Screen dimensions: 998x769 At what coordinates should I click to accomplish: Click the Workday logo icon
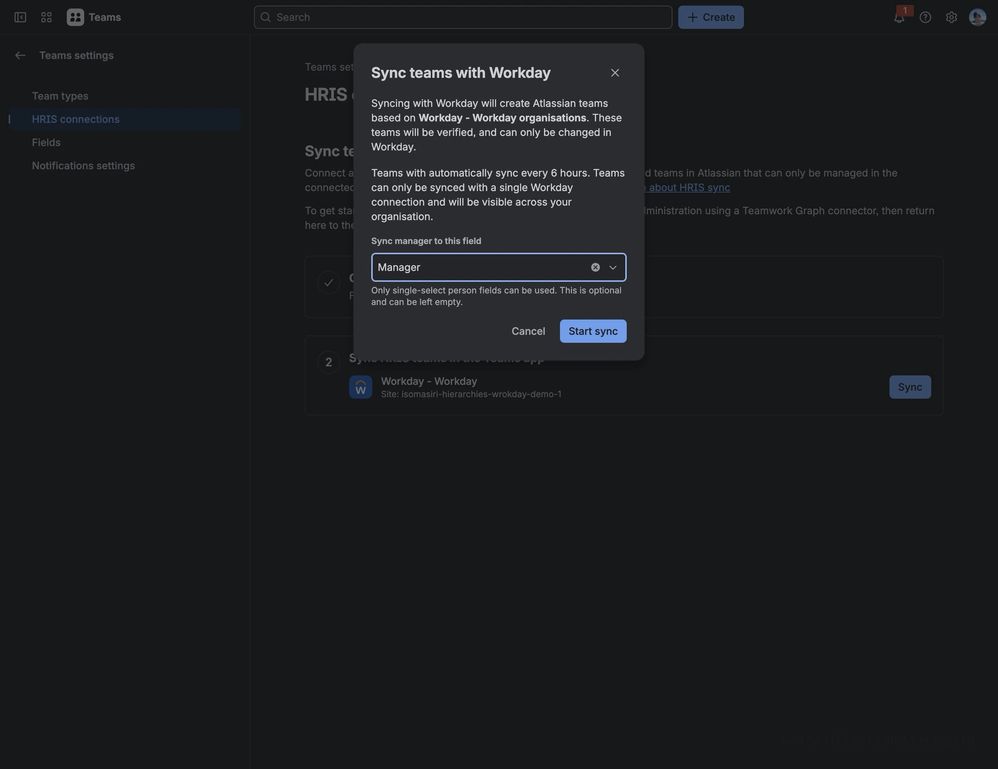(361, 387)
